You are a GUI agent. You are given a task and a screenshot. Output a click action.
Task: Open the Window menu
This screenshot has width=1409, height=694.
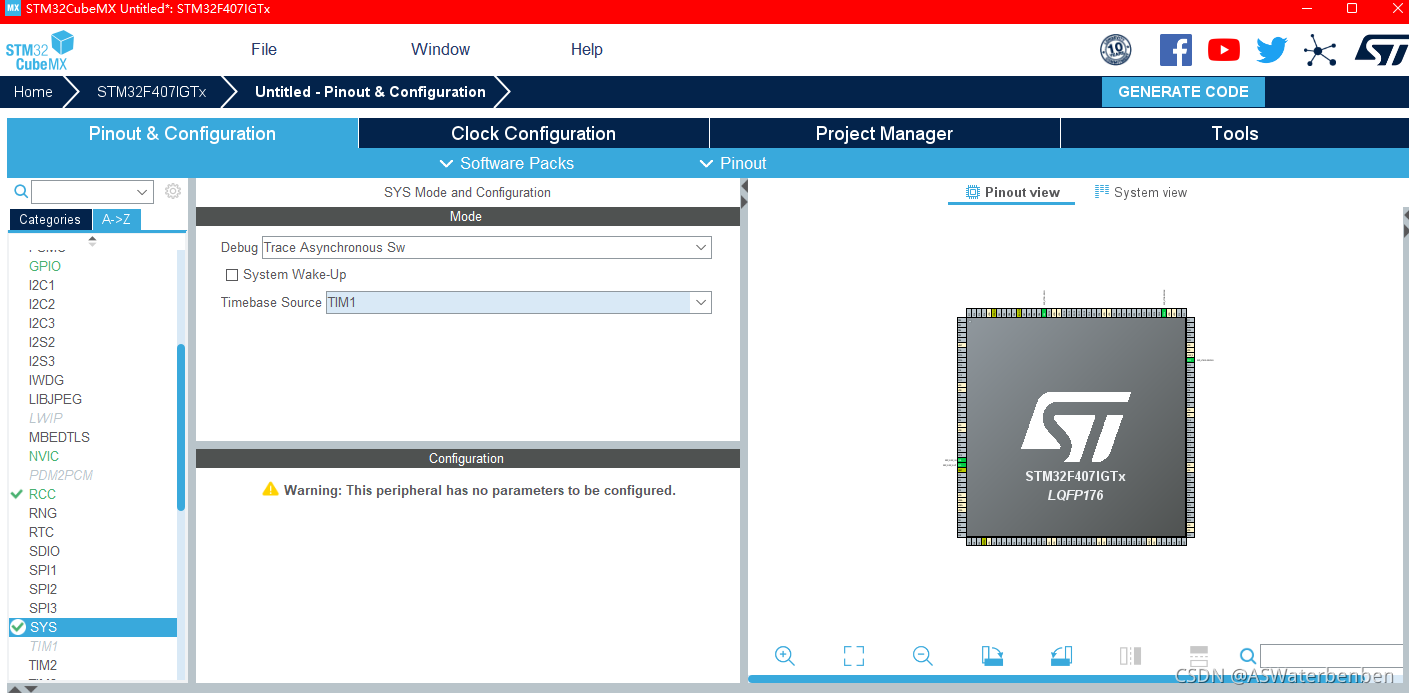pos(440,50)
